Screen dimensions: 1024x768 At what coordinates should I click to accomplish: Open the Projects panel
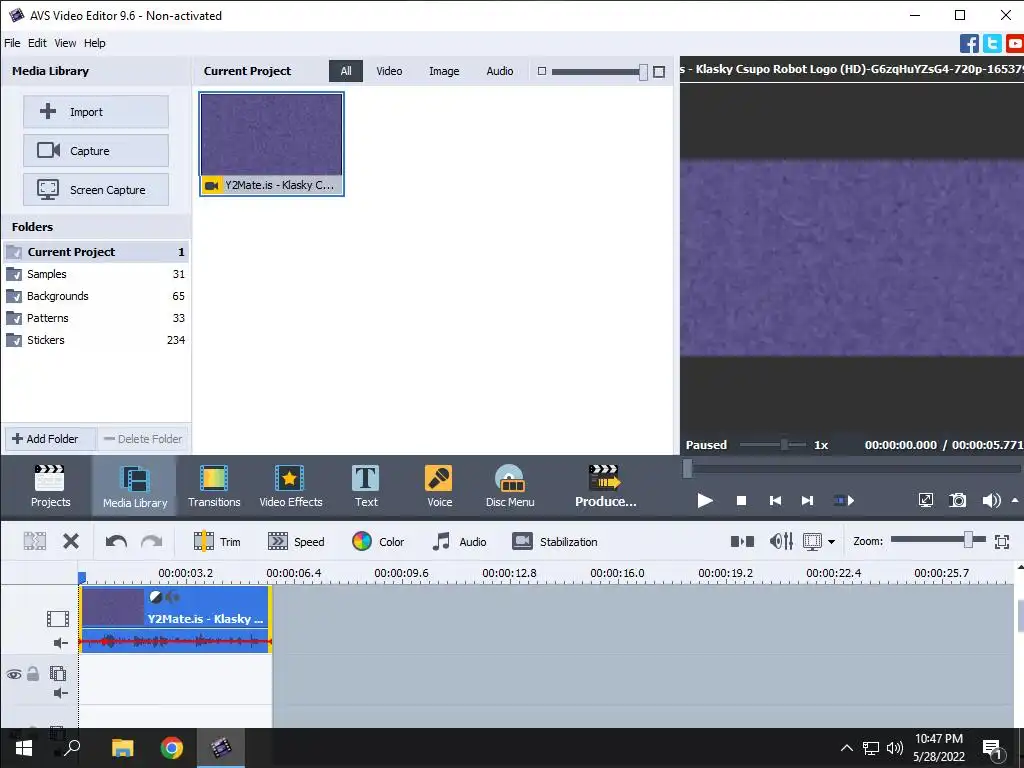pyautogui.click(x=50, y=486)
